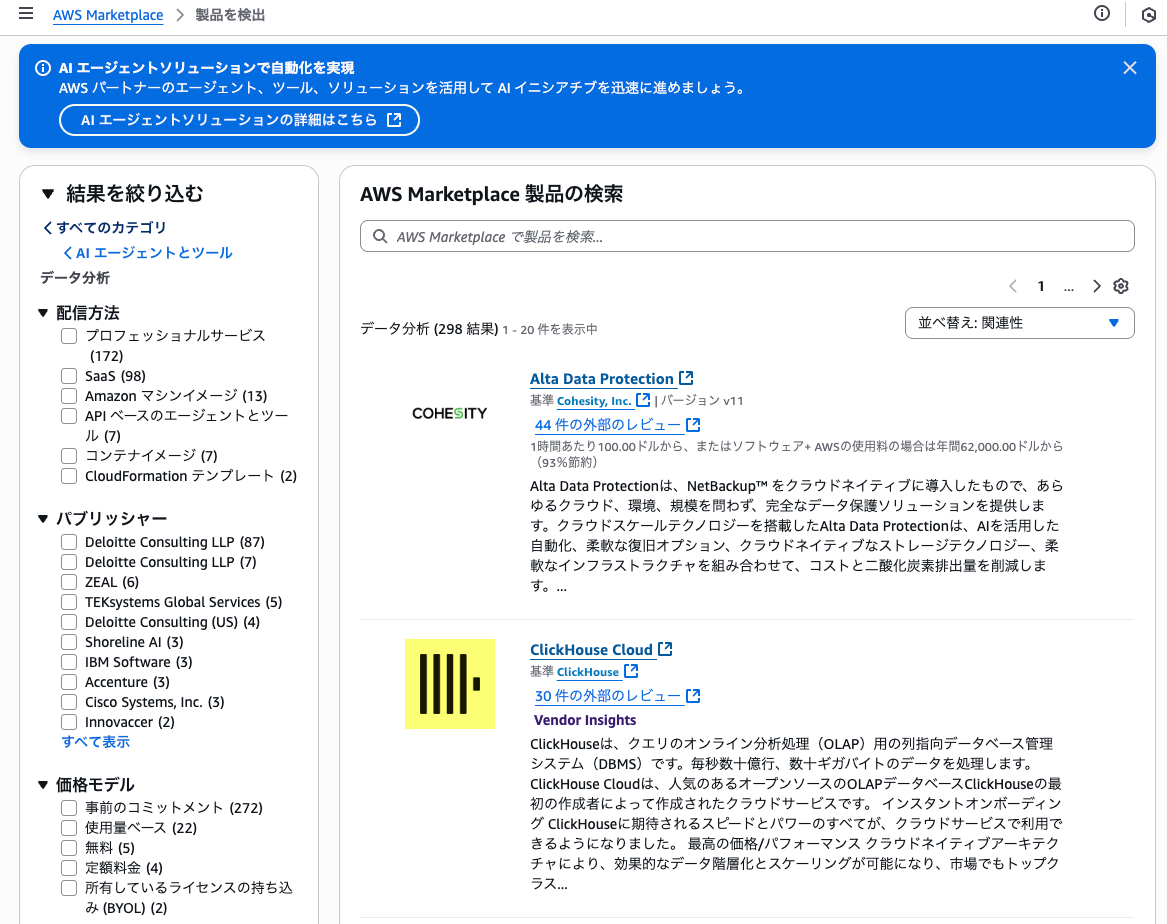Click external icon beside Alta Data Protection
The image size is (1167, 924).
click(686, 378)
